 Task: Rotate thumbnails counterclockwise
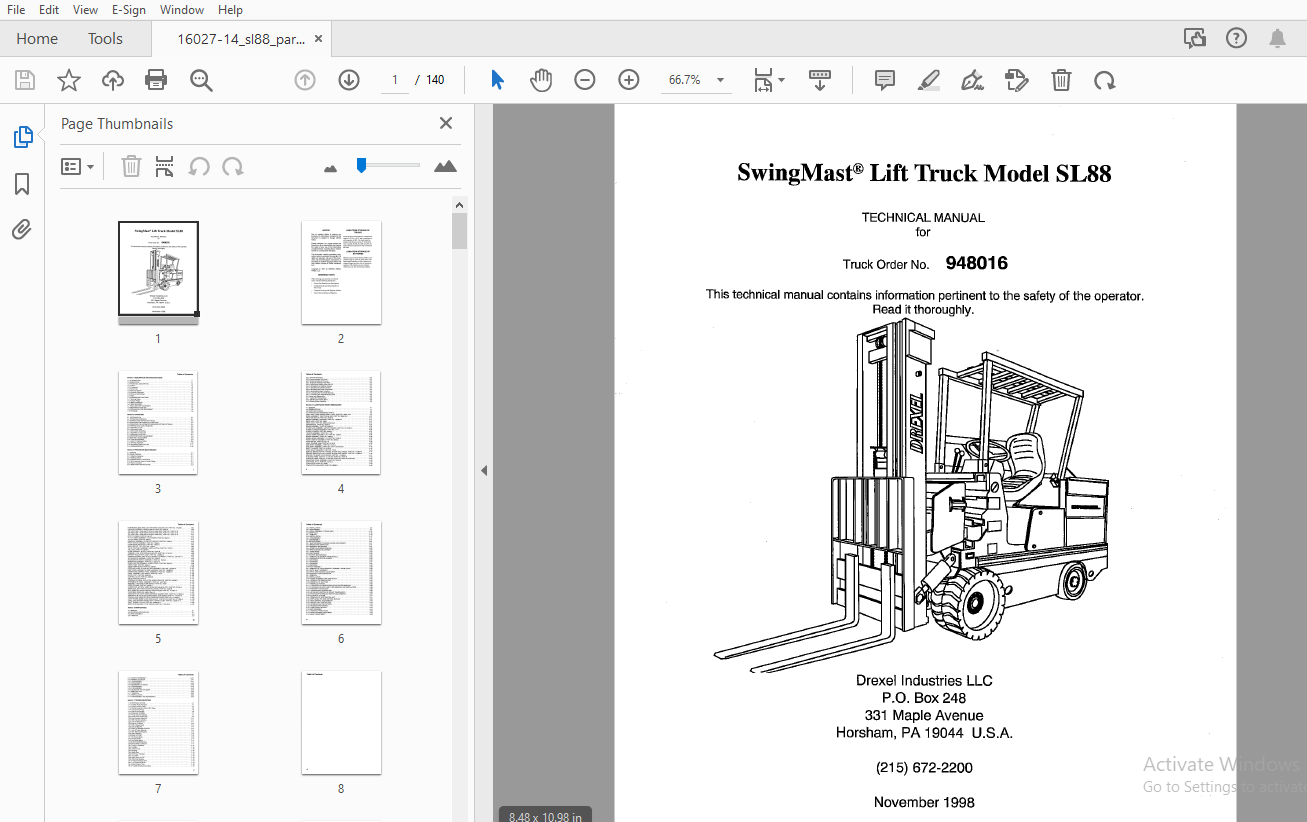click(199, 166)
